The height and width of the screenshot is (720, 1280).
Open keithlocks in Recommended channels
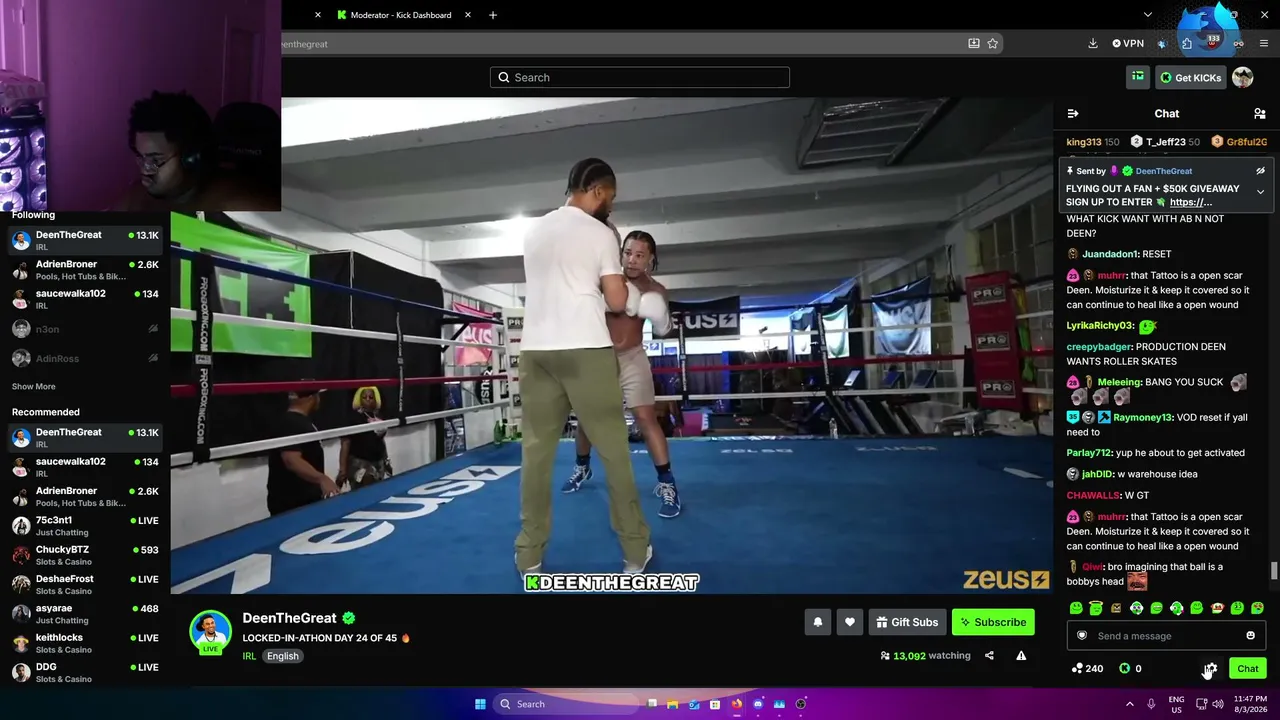point(85,643)
